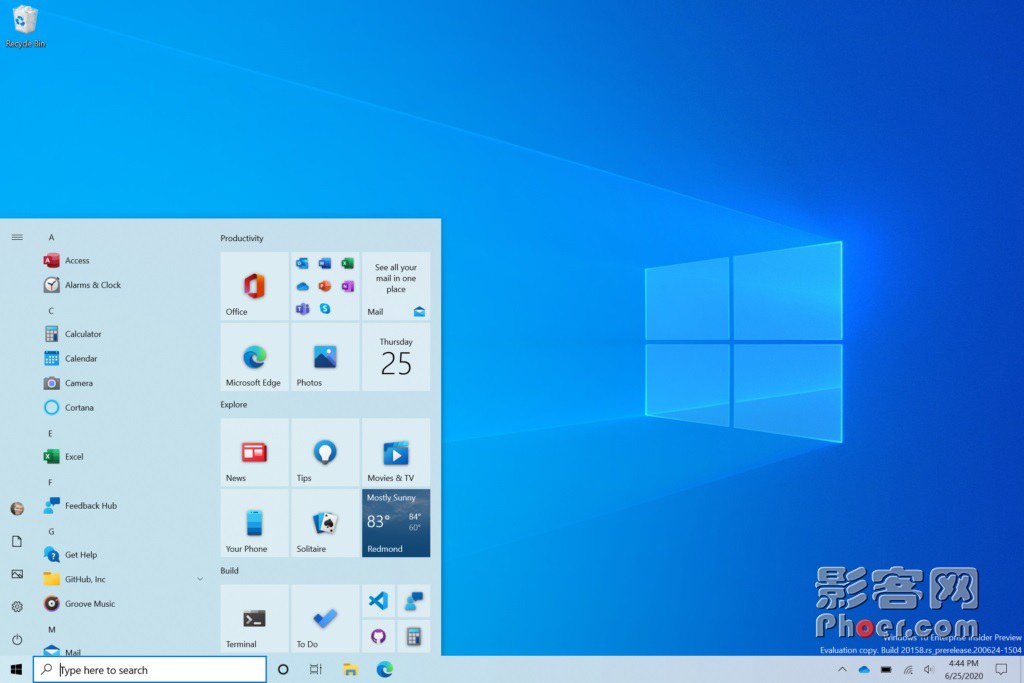Screen dimensions: 1024x683
Task: Focus the Type here to search box
Action: (x=150, y=669)
